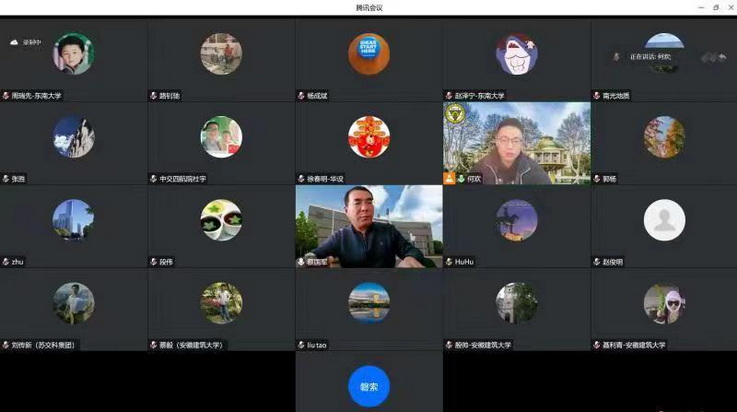Viewport: 737px width, 412px height.
Task: Click the microphone icon beside 蔡国军
Action: click(301, 262)
